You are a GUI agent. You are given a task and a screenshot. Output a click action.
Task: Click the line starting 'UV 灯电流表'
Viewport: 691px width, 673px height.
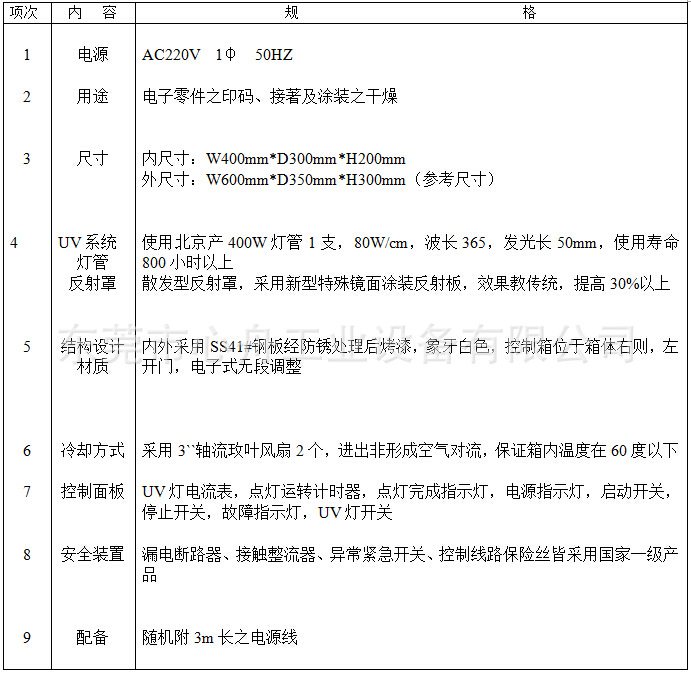(x=407, y=491)
